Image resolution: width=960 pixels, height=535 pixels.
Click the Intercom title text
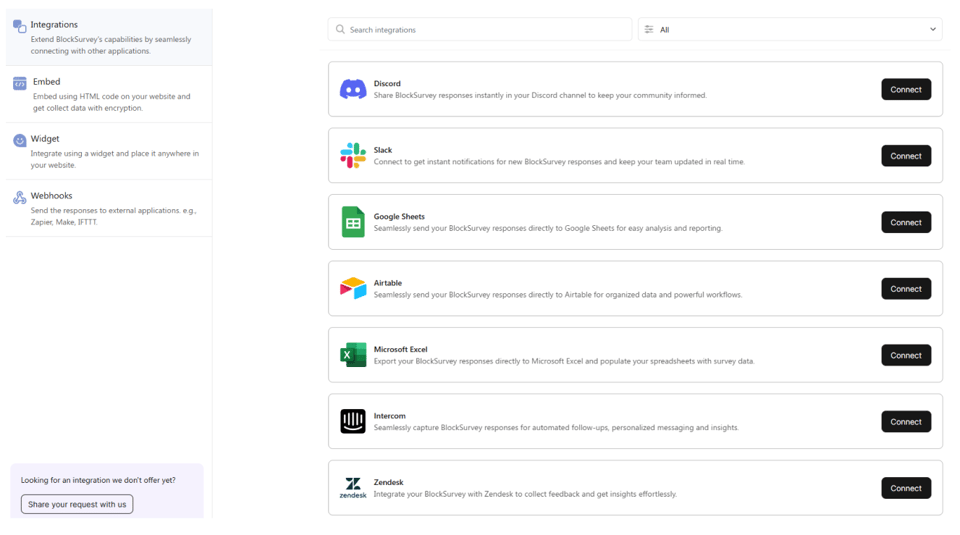coord(389,416)
